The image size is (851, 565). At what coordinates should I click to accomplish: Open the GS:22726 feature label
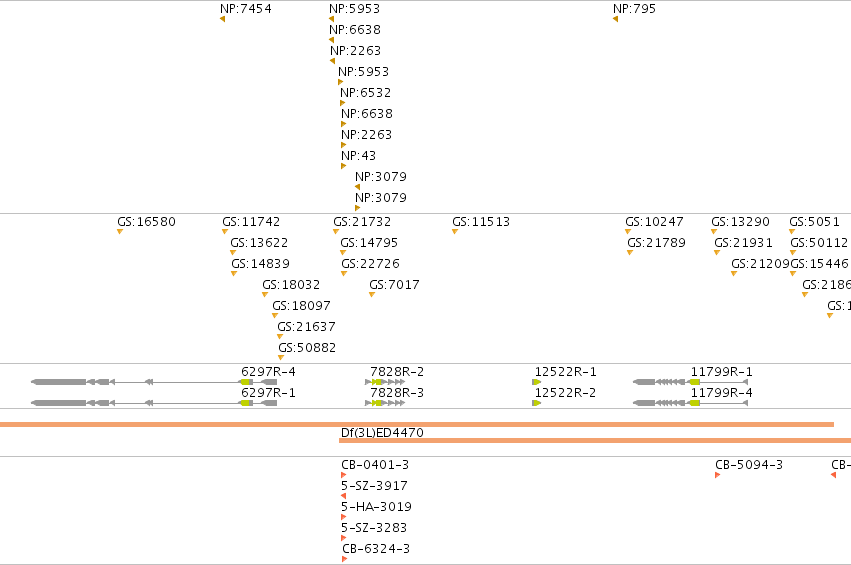coord(370,264)
